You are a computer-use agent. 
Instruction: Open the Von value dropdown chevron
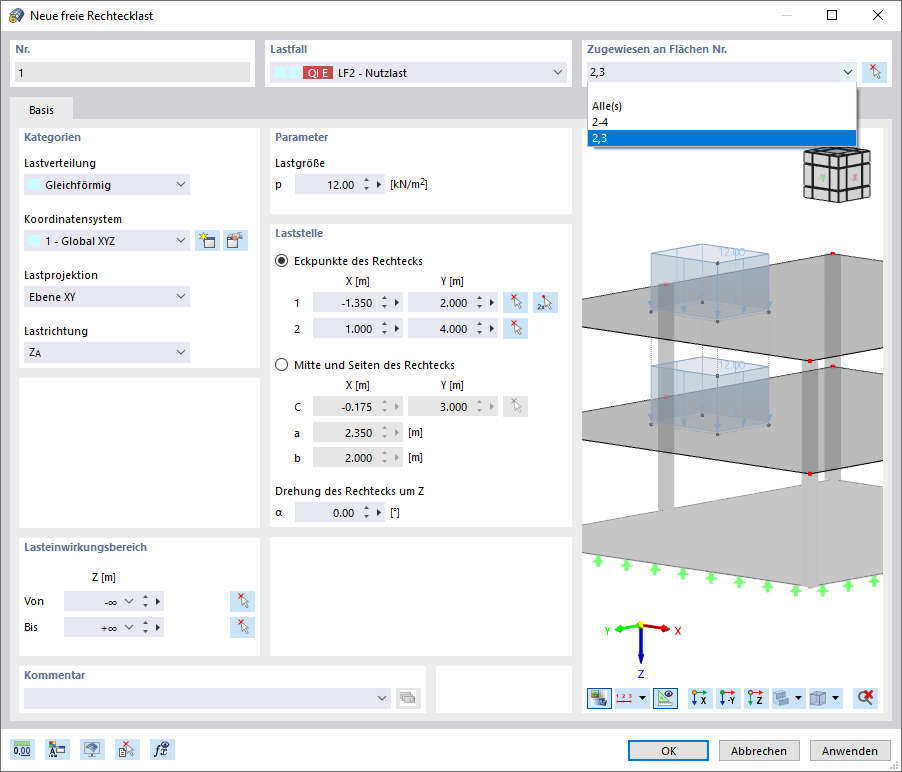tap(129, 601)
